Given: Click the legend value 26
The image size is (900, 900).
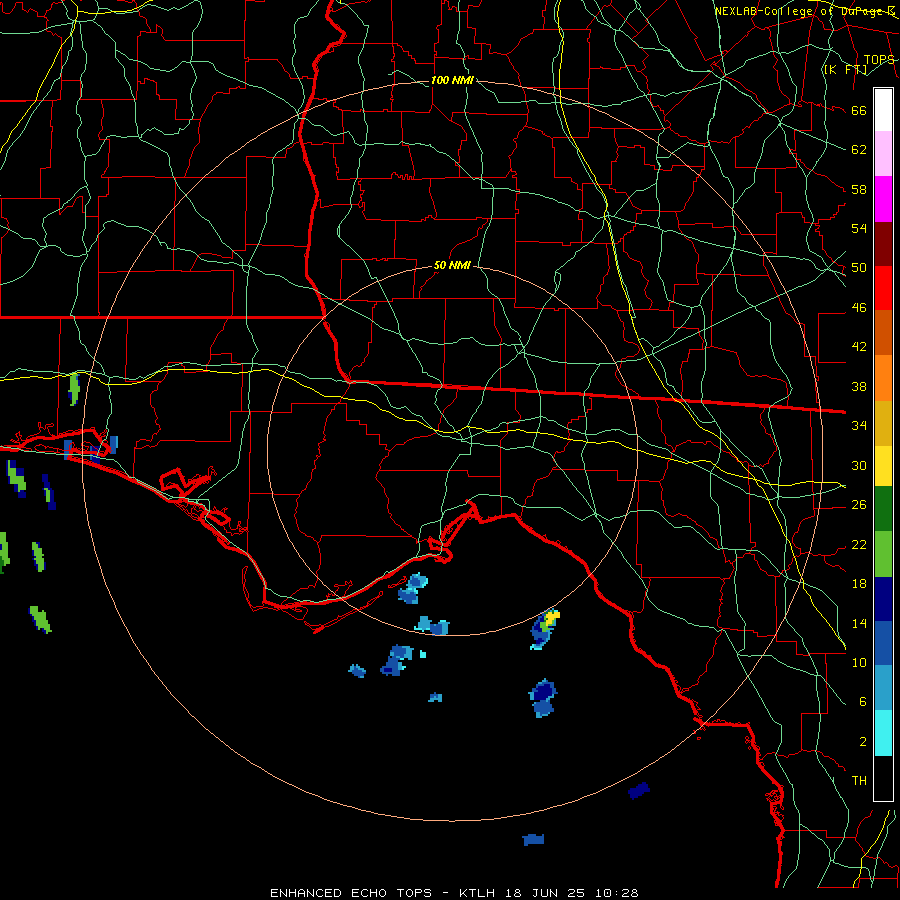Looking at the screenshot, I should pyautogui.click(x=859, y=505).
